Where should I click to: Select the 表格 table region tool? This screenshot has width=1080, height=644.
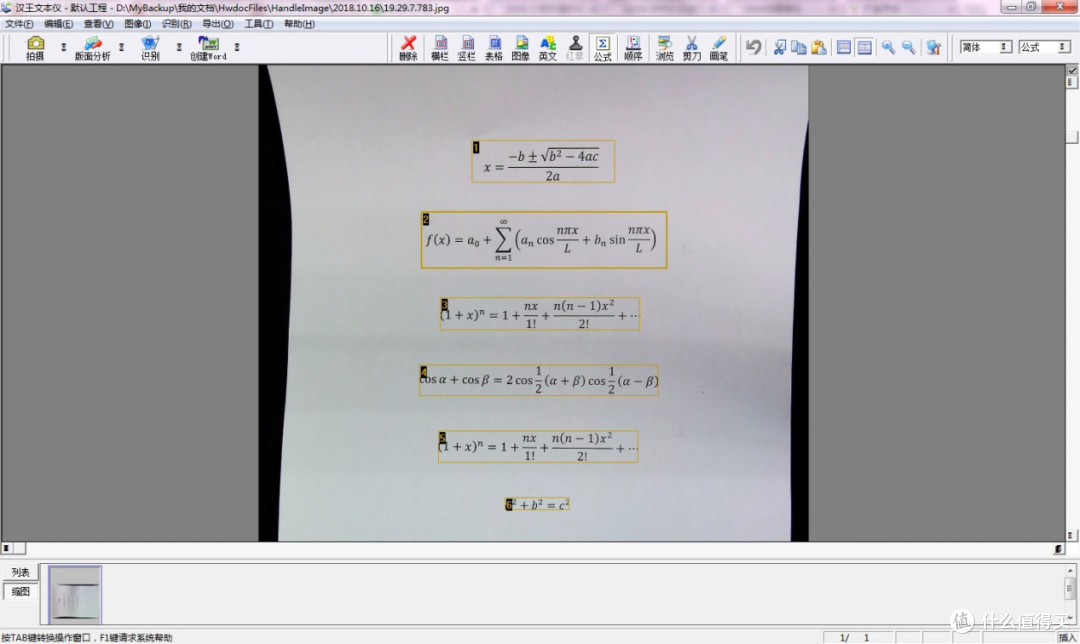point(494,48)
